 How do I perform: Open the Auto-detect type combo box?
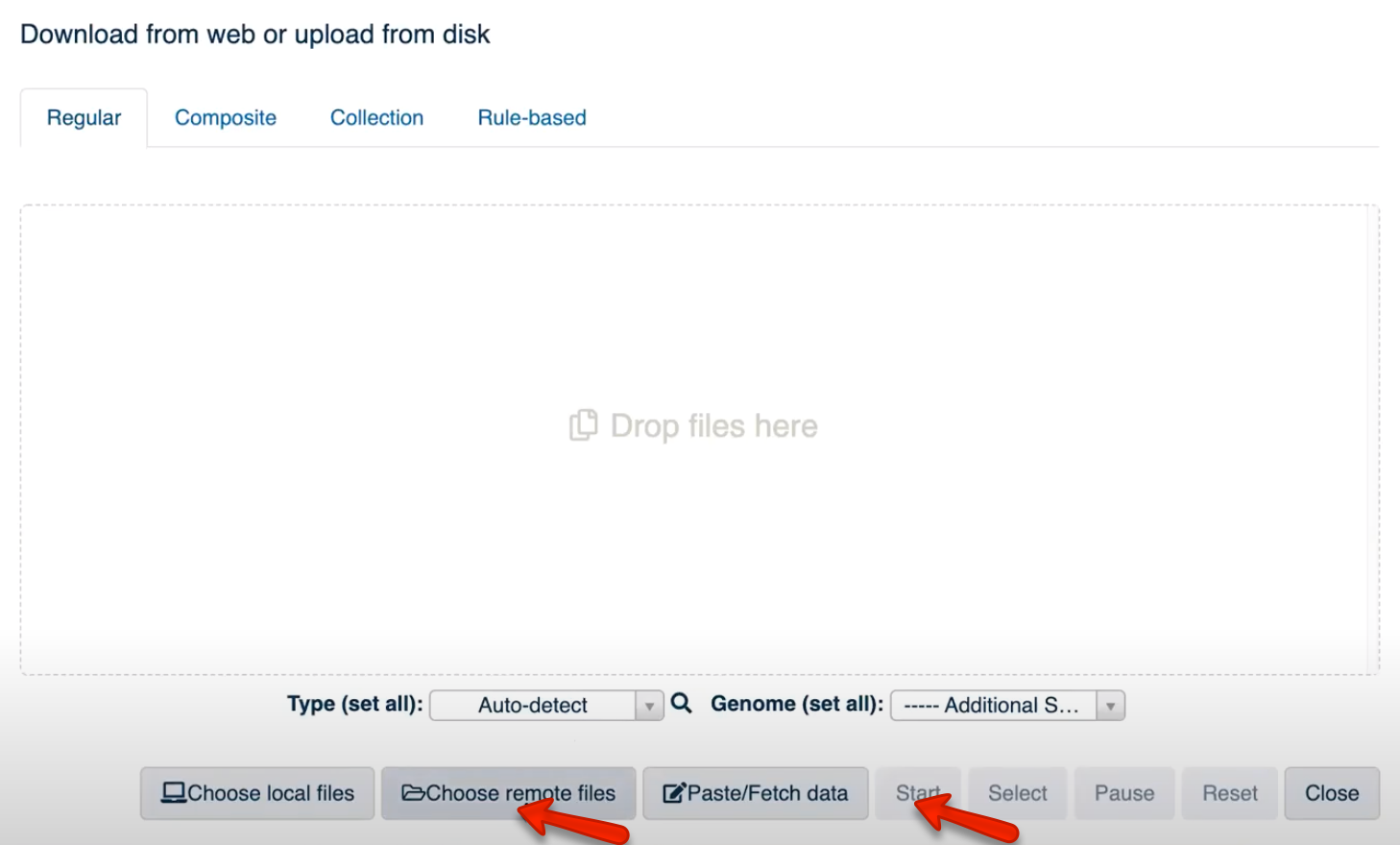click(x=546, y=706)
